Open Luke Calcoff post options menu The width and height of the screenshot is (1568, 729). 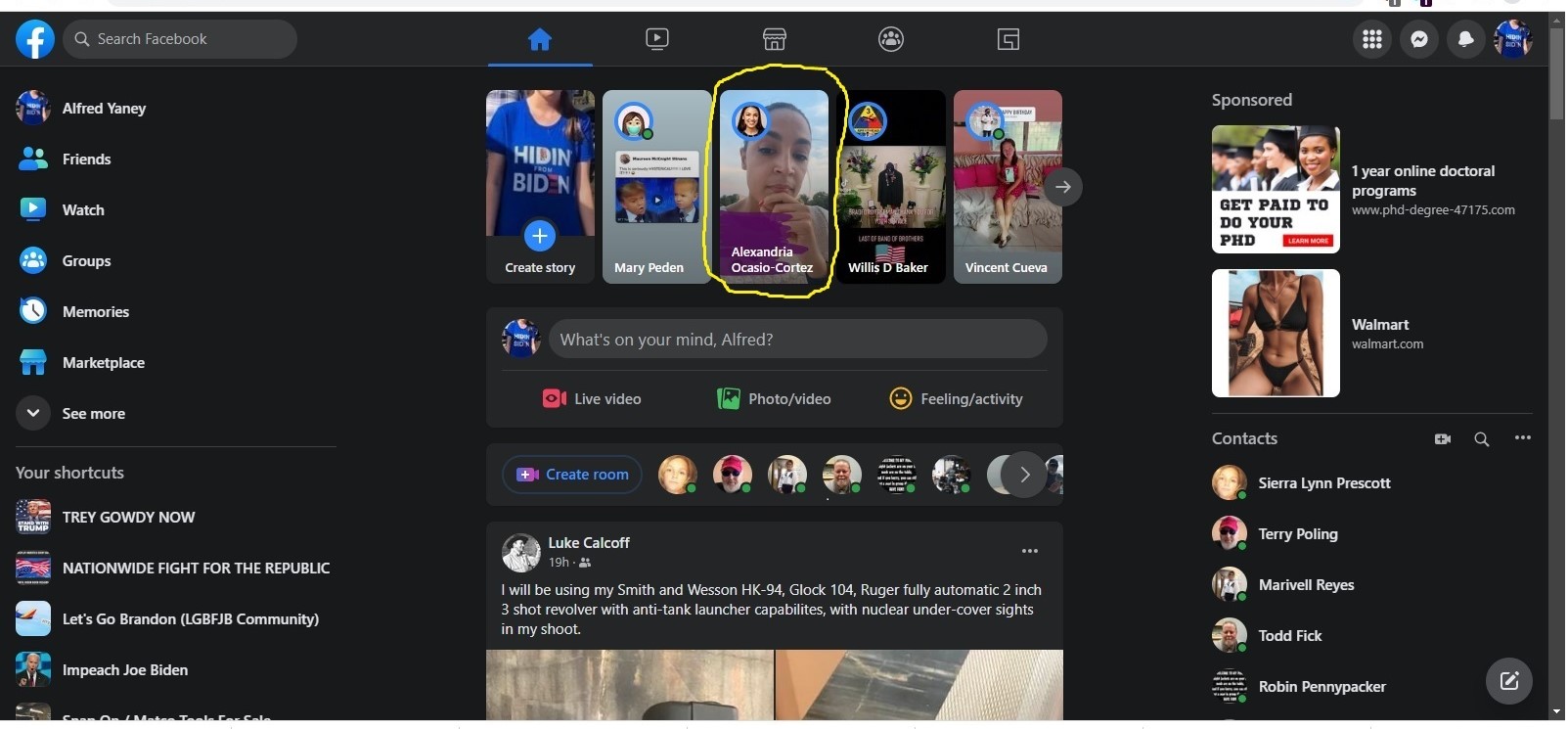pos(1029,552)
